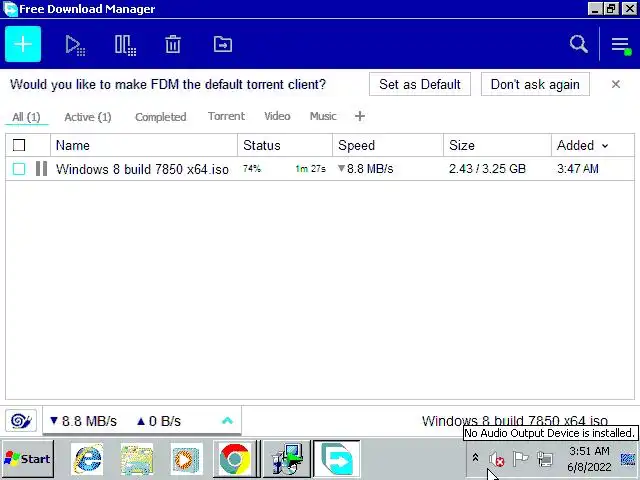Launch Internet Explorer from the taskbar
The width and height of the screenshot is (640, 480).
[87, 459]
